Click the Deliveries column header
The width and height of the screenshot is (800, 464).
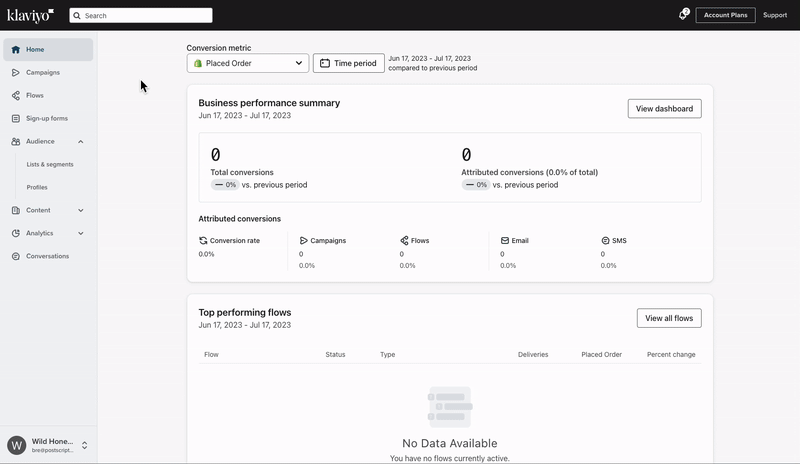click(x=533, y=354)
